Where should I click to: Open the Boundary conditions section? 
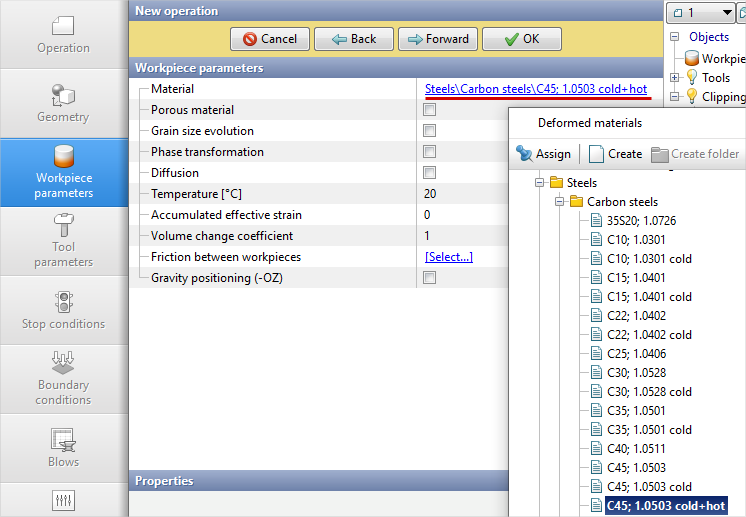(63, 377)
